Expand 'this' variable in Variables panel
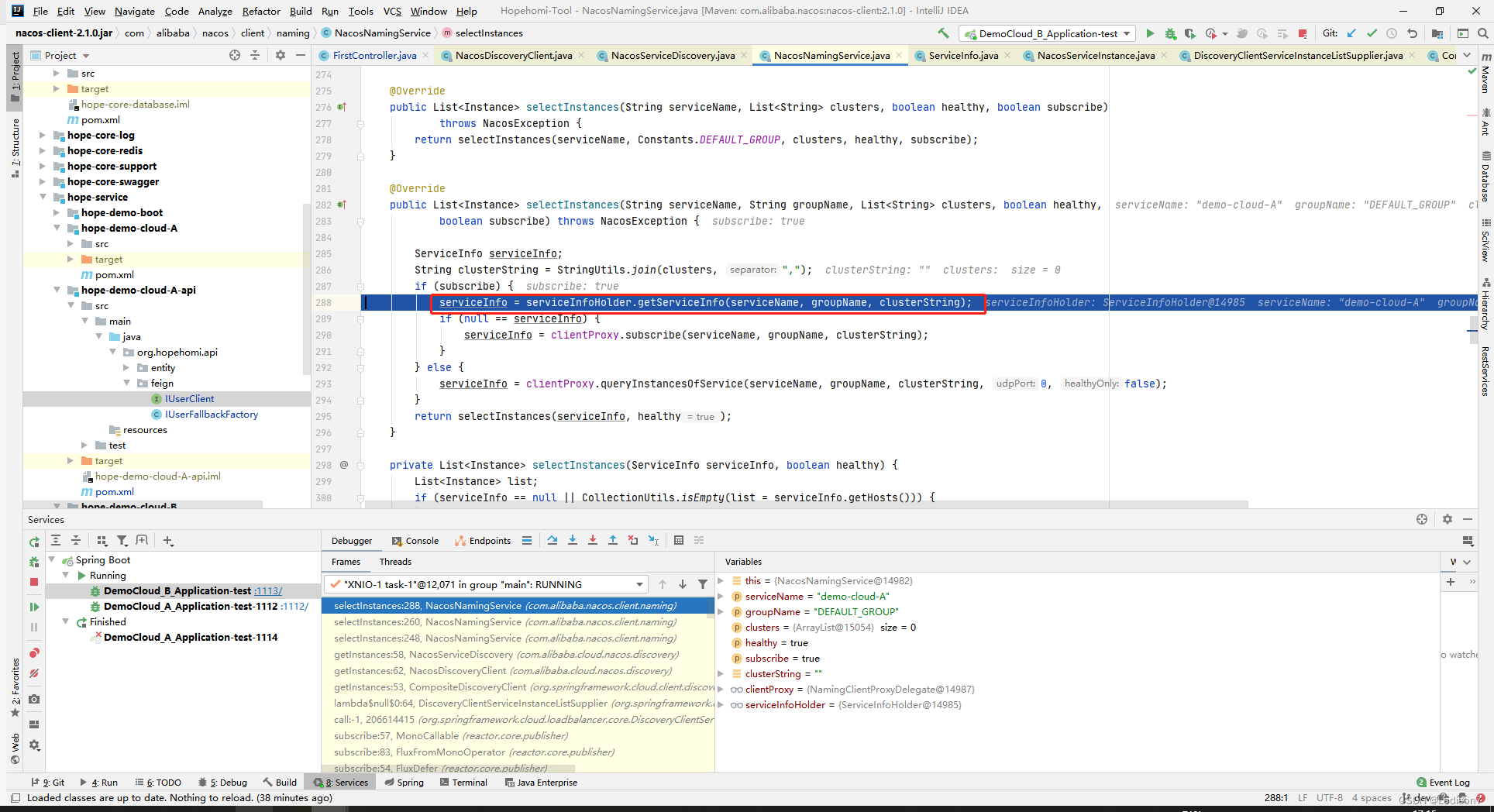Viewport: 1494px width, 812px height. [x=721, y=580]
